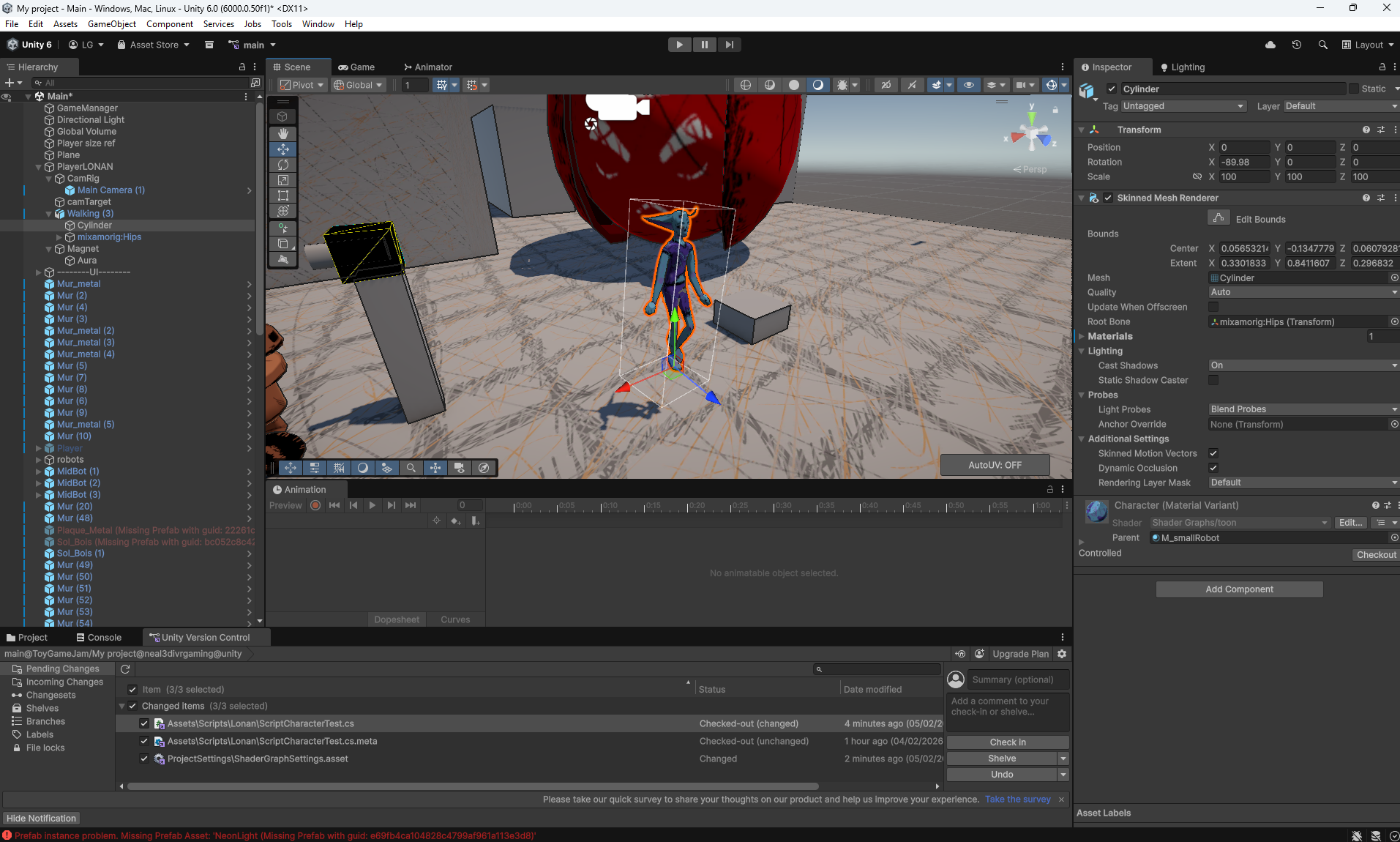Open the Cast Shadows dropdown
Screen dimensions: 1400x842
[x=1303, y=365]
